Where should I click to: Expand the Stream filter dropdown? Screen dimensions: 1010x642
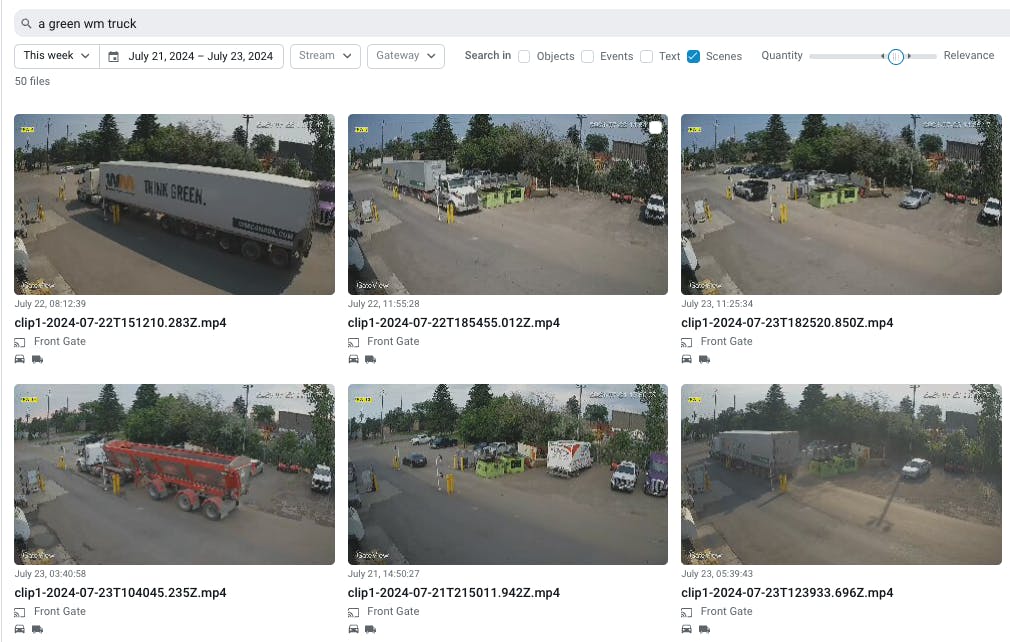325,56
